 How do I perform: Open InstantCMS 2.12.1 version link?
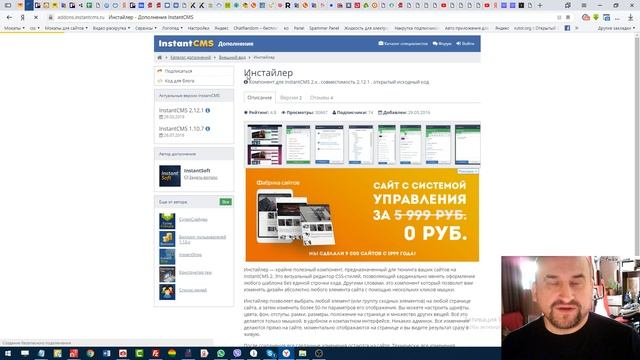[181, 110]
